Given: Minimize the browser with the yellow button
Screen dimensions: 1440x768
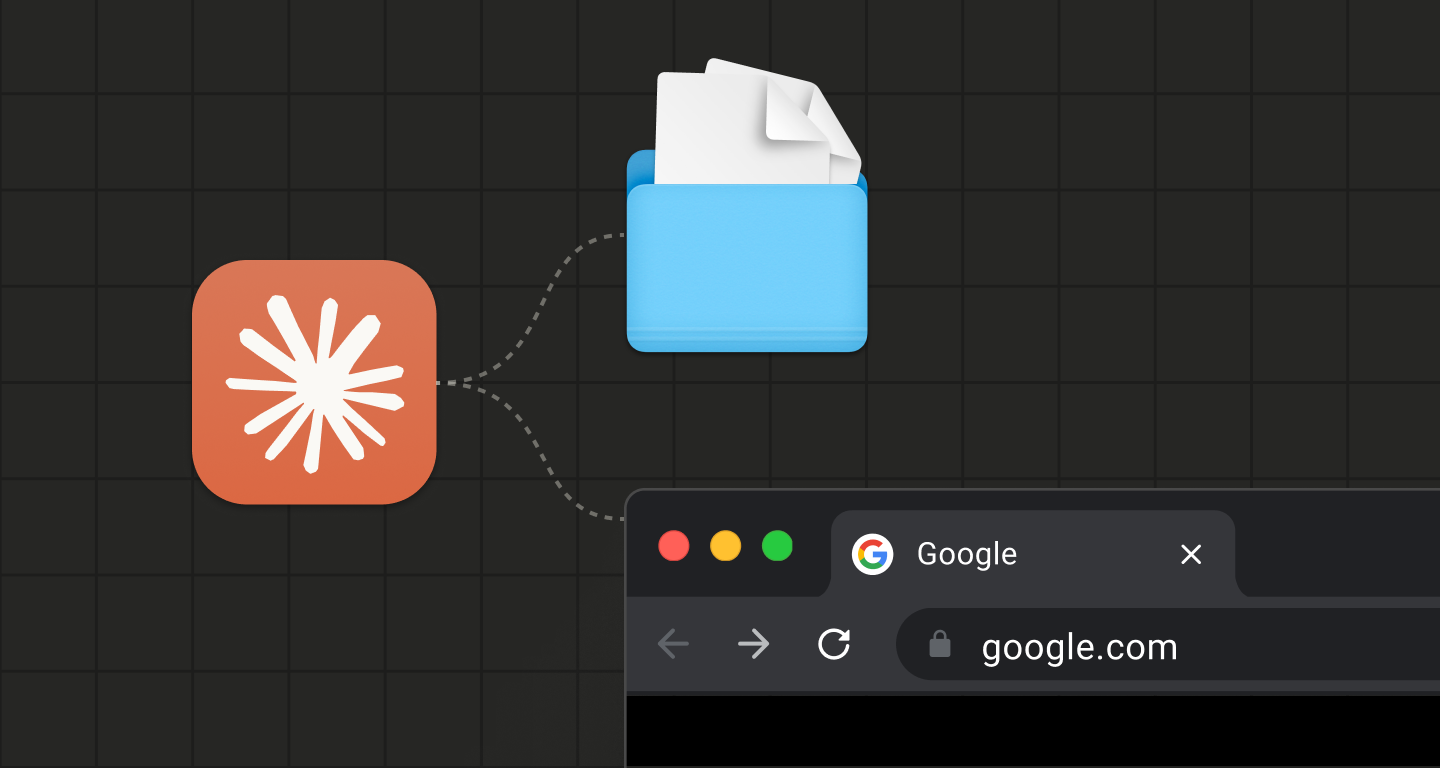Looking at the screenshot, I should pos(725,546).
